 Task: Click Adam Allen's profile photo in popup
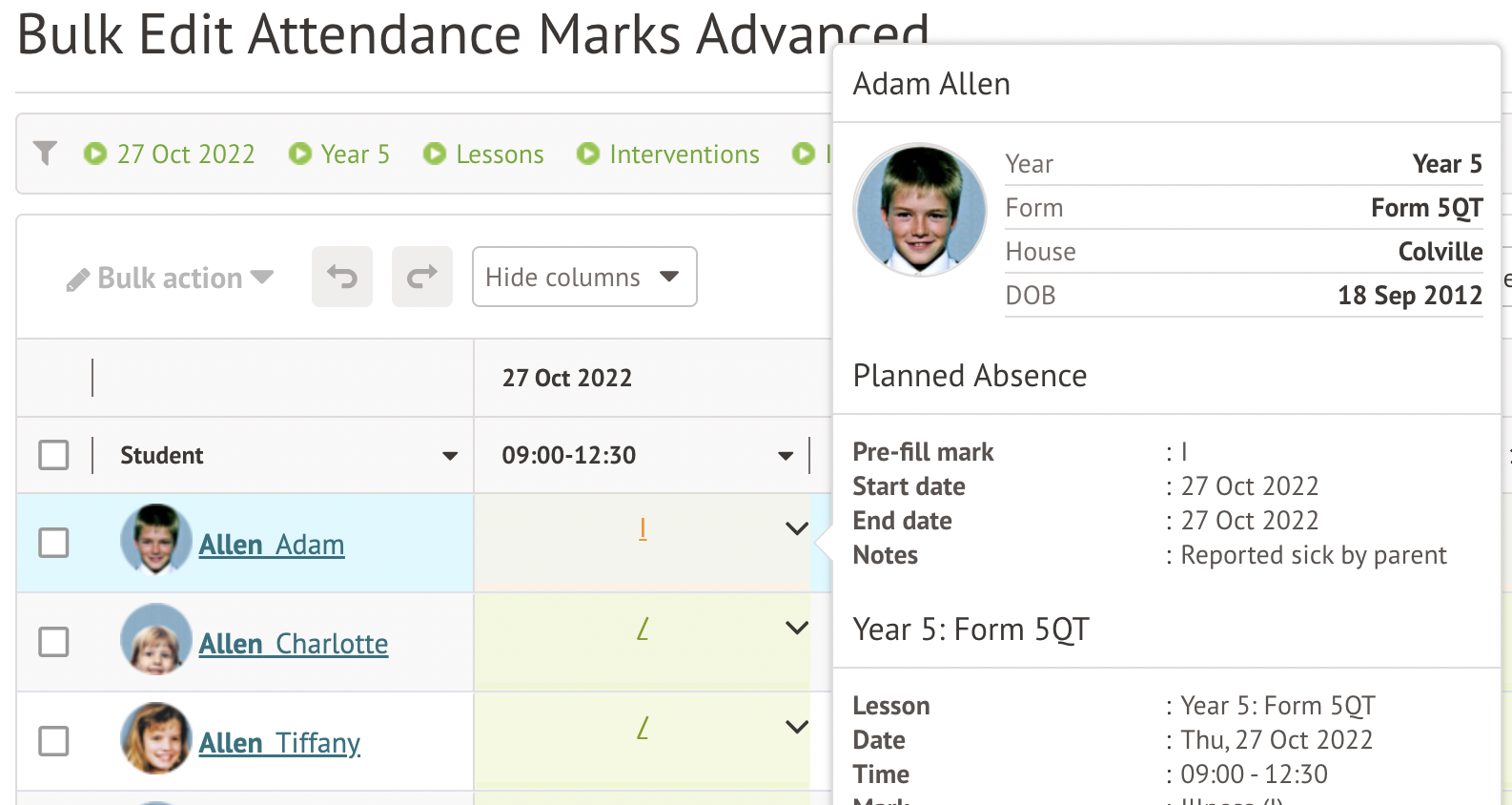pyautogui.click(x=920, y=210)
